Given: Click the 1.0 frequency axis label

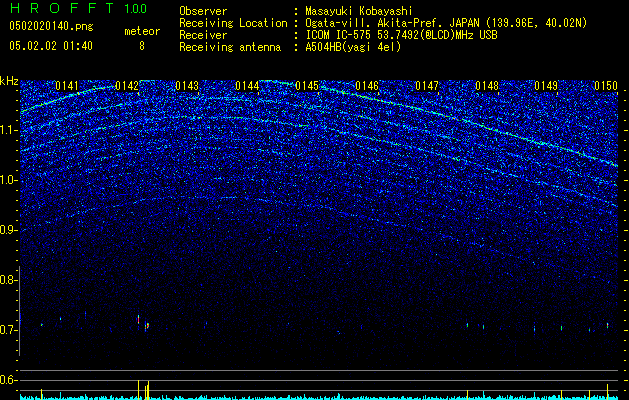Looking at the screenshot, I should pyautogui.click(x=9, y=180).
